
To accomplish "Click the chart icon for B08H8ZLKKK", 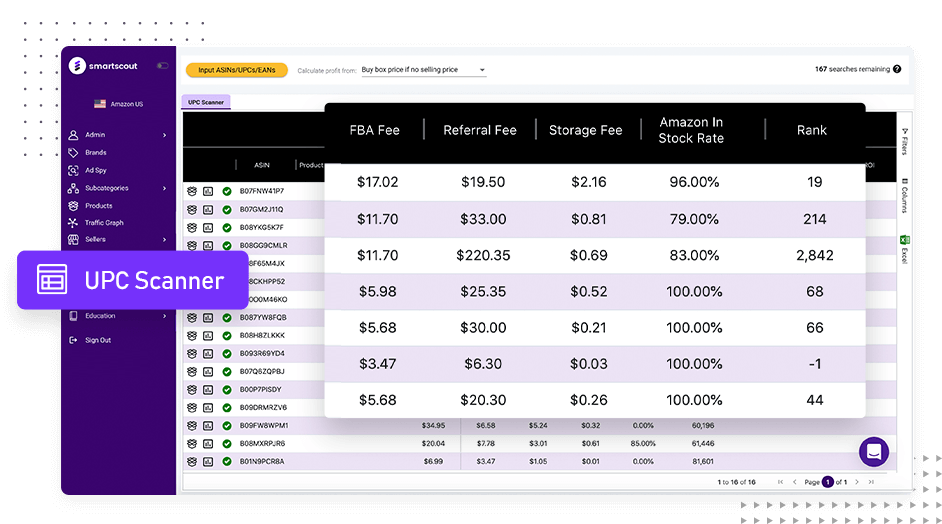I will [x=208, y=335].
